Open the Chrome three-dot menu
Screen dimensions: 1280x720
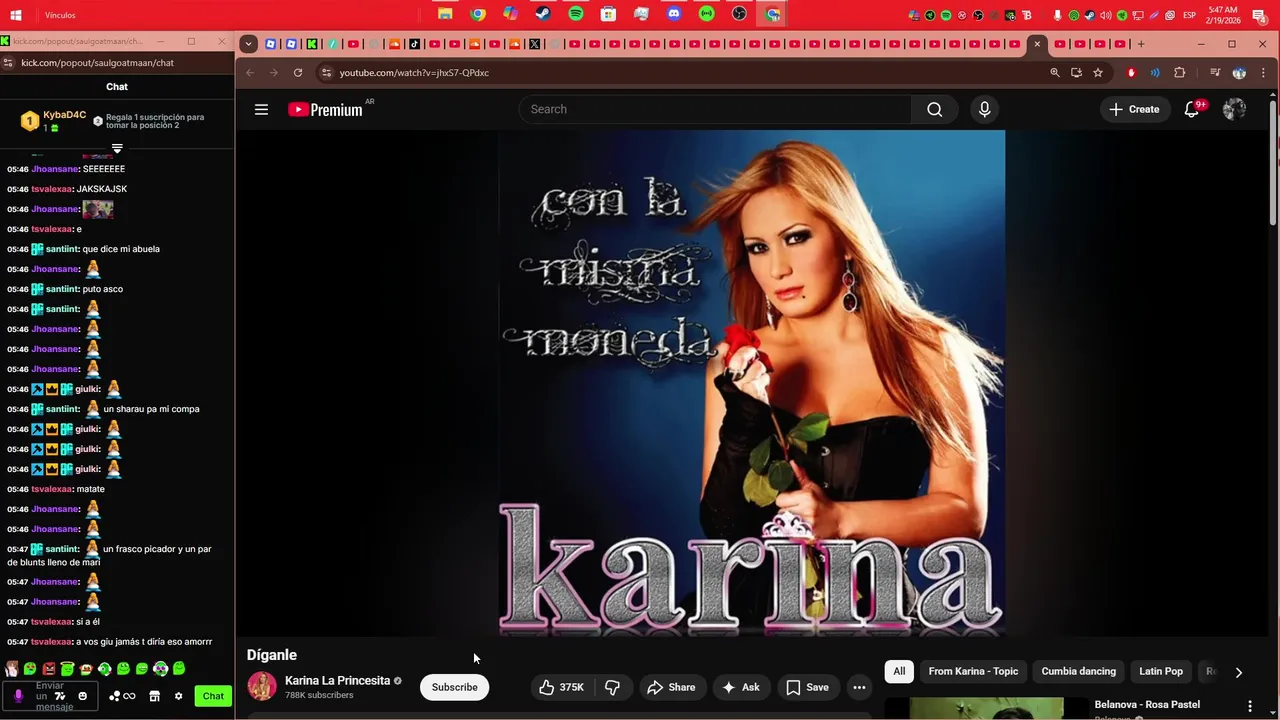pyautogui.click(x=1263, y=73)
